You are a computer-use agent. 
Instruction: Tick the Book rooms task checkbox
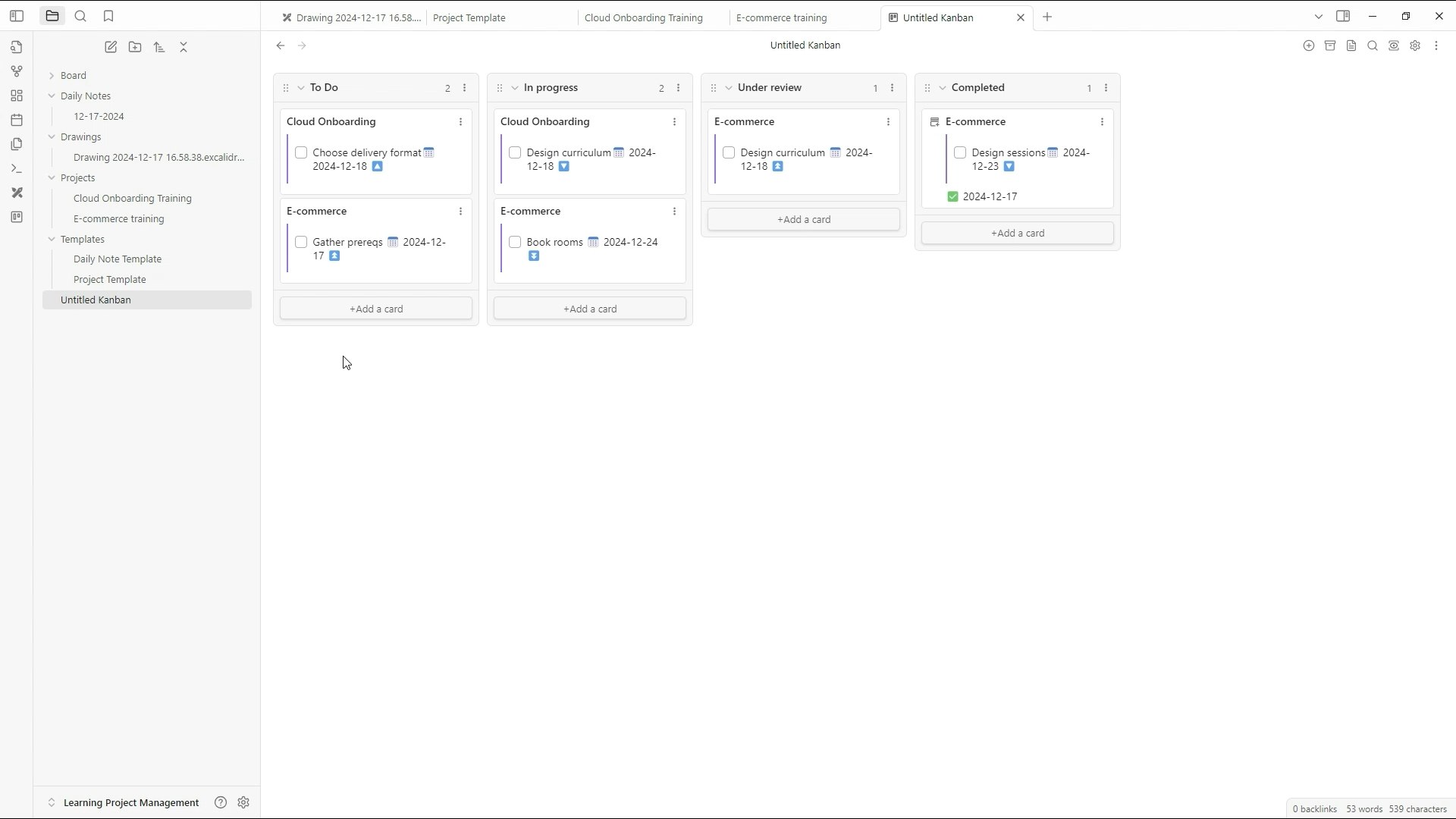click(x=515, y=242)
